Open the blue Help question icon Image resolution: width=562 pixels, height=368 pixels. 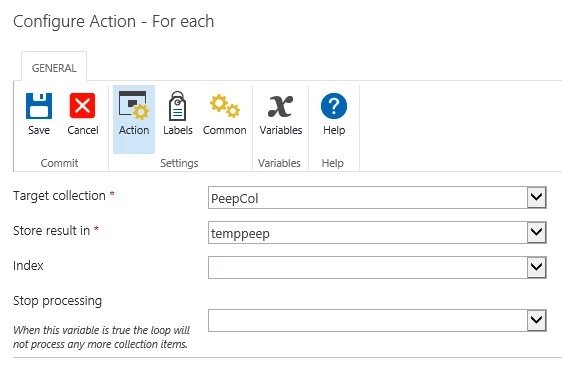[334, 106]
